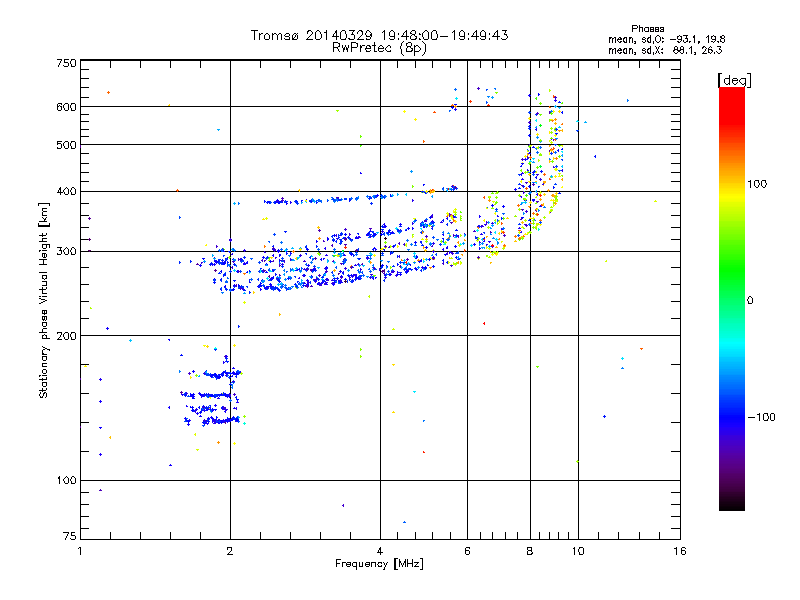800x600 pixels.
Task: Click the '-100' colorbar tick label
Action: [x=761, y=417]
